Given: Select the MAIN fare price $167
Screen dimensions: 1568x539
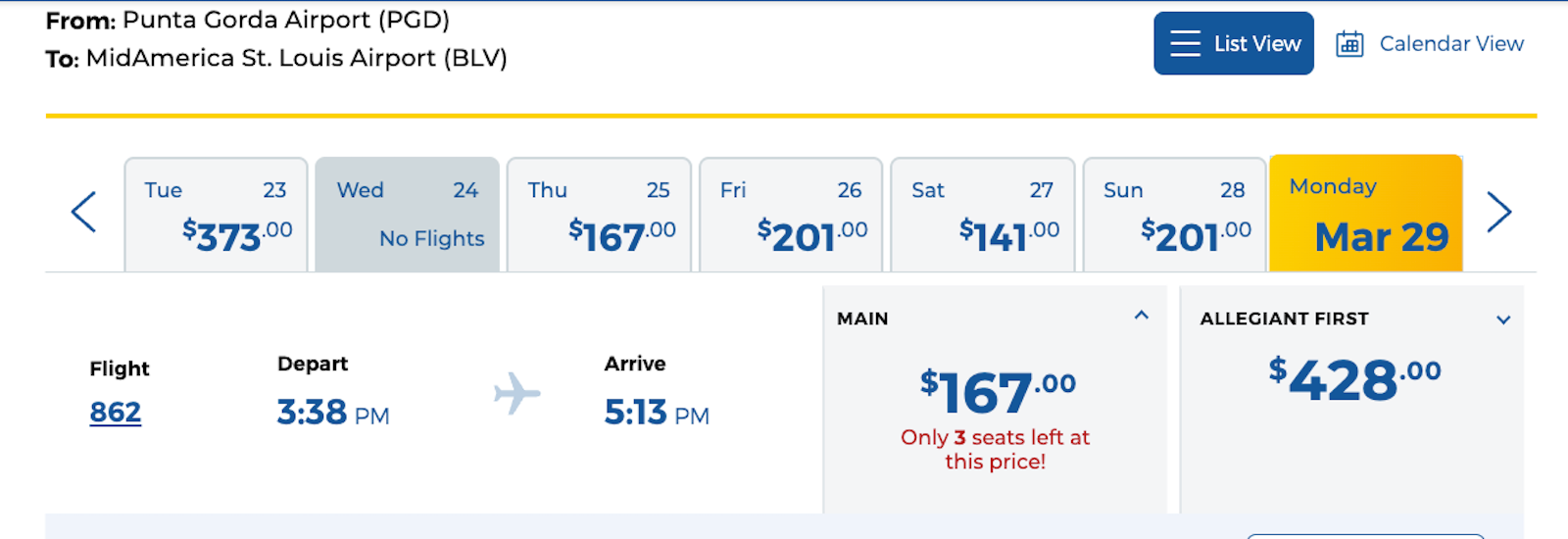Looking at the screenshot, I should pyautogui.click(x=998, y=392).
